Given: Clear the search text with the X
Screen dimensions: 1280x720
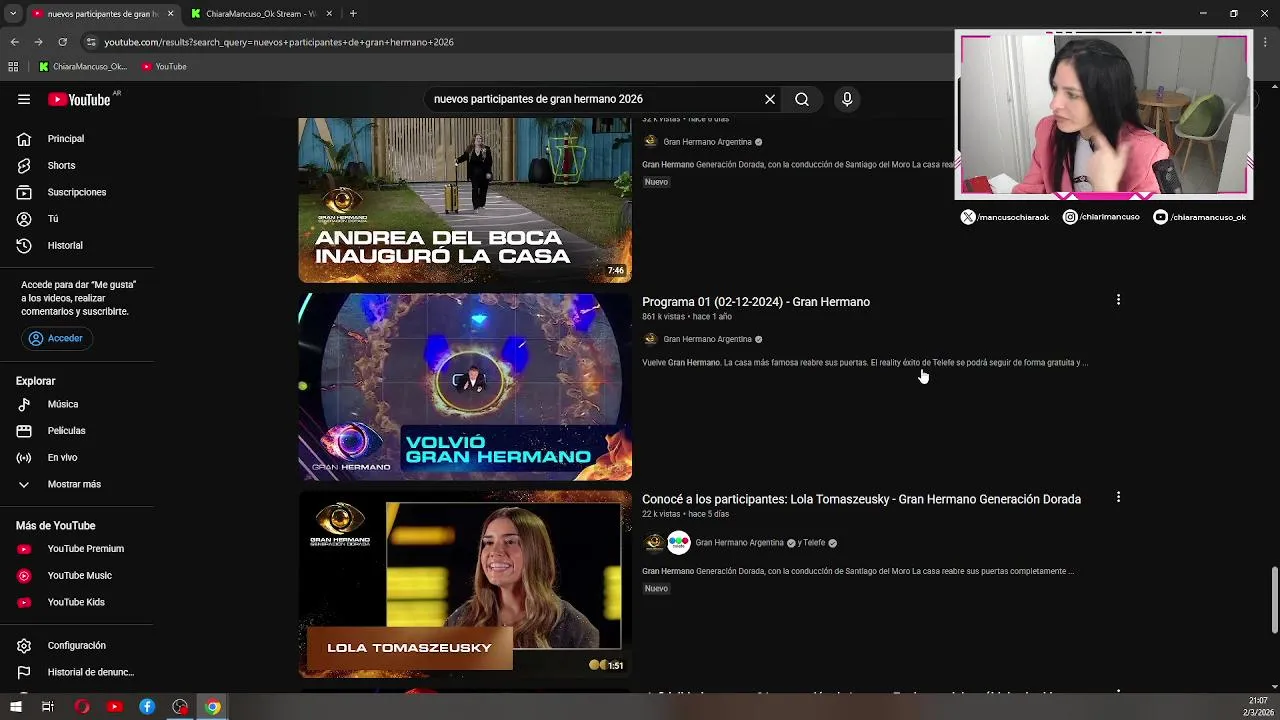Looking at the screenshot, I should tap(770, 99).
